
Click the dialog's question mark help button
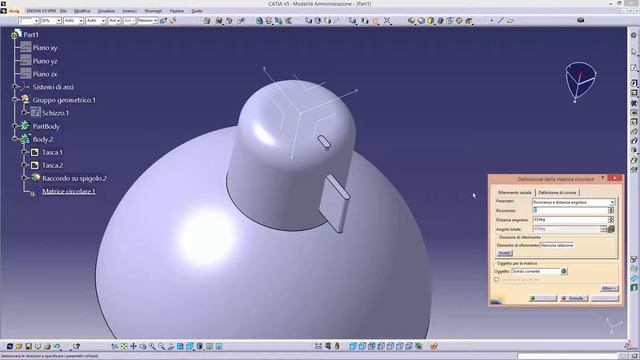[602, 178]
